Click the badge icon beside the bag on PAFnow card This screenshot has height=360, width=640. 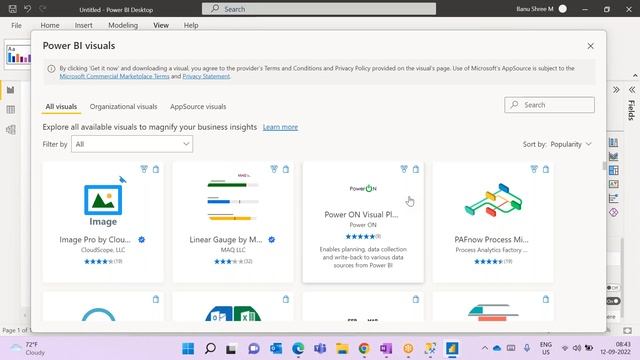pos(534,169)
